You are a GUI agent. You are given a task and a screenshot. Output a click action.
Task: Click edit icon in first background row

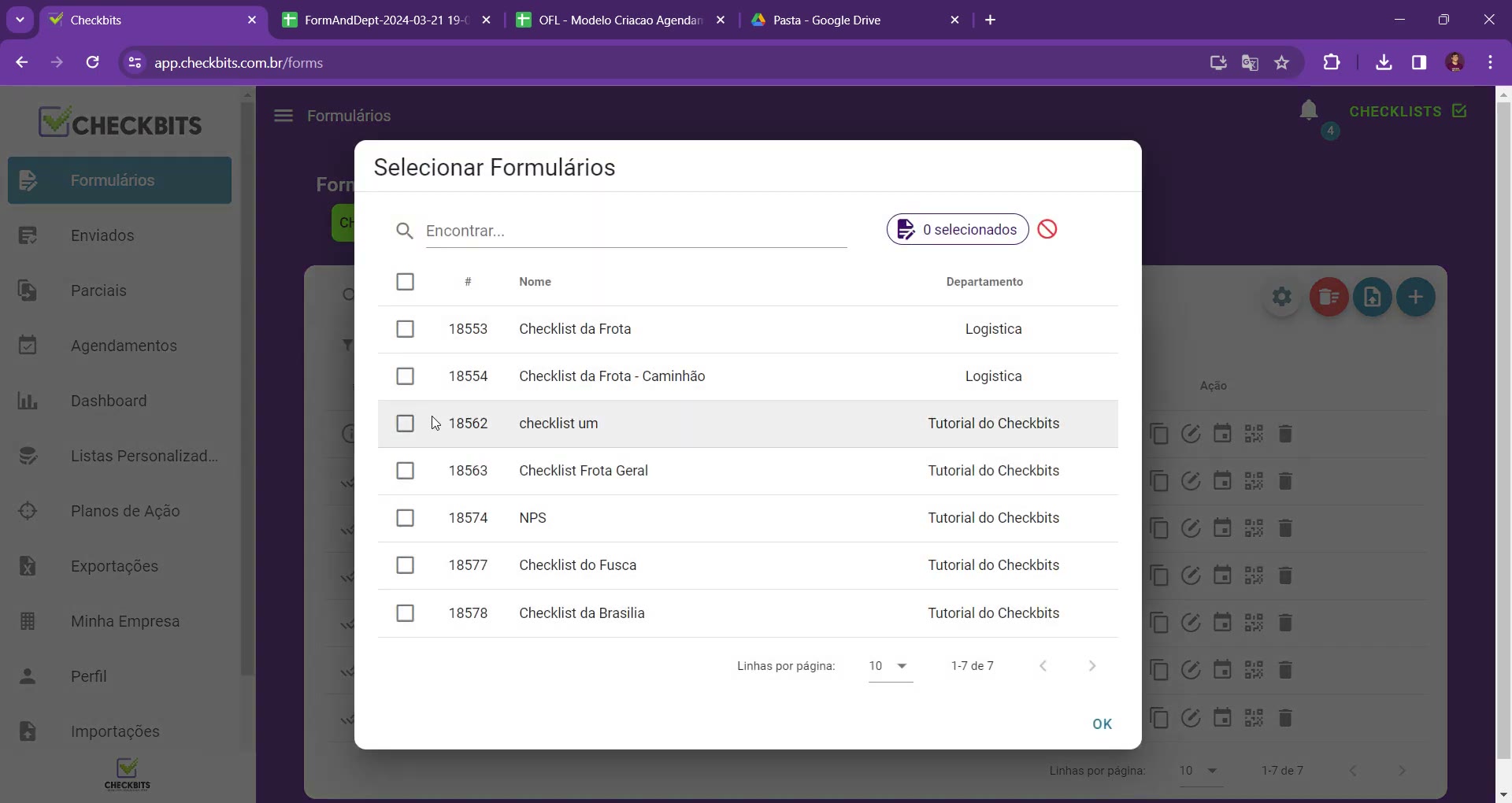1191,434
